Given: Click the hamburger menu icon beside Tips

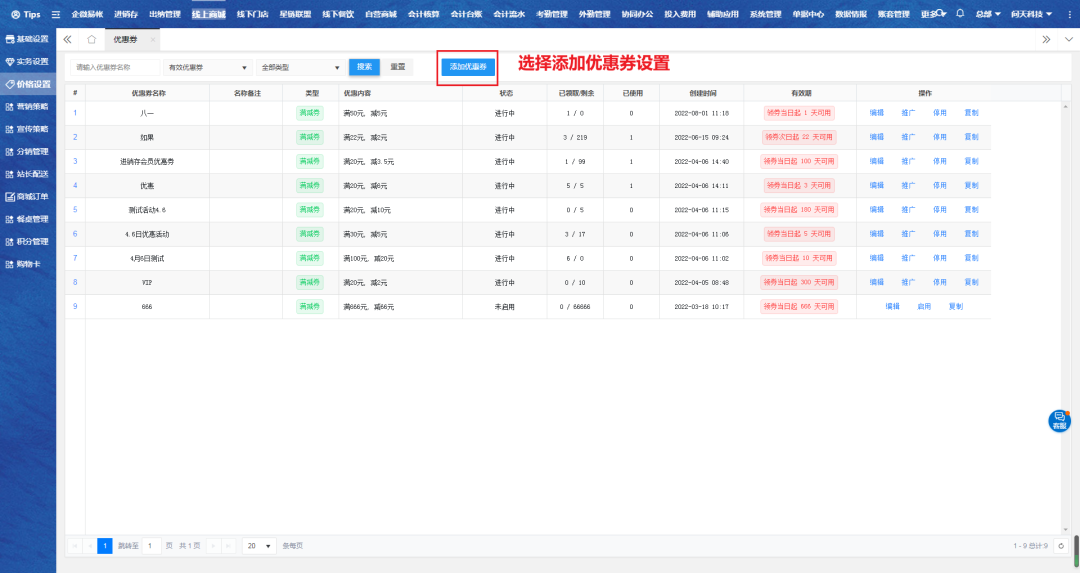Looking at the screenshot, I should 56,14.
